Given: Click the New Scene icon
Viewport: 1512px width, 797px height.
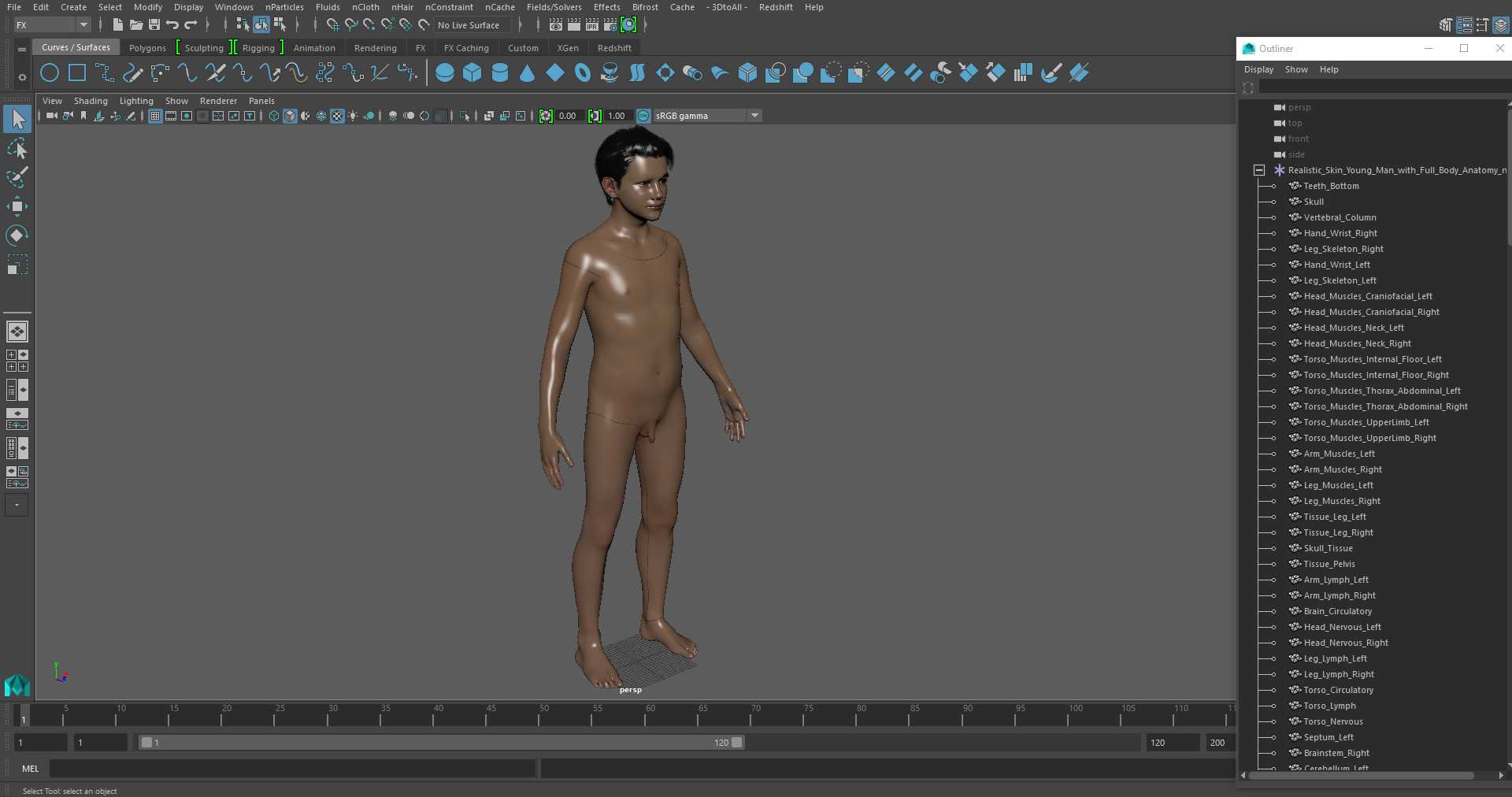Looking at the screenshot, I should (117, 25).
